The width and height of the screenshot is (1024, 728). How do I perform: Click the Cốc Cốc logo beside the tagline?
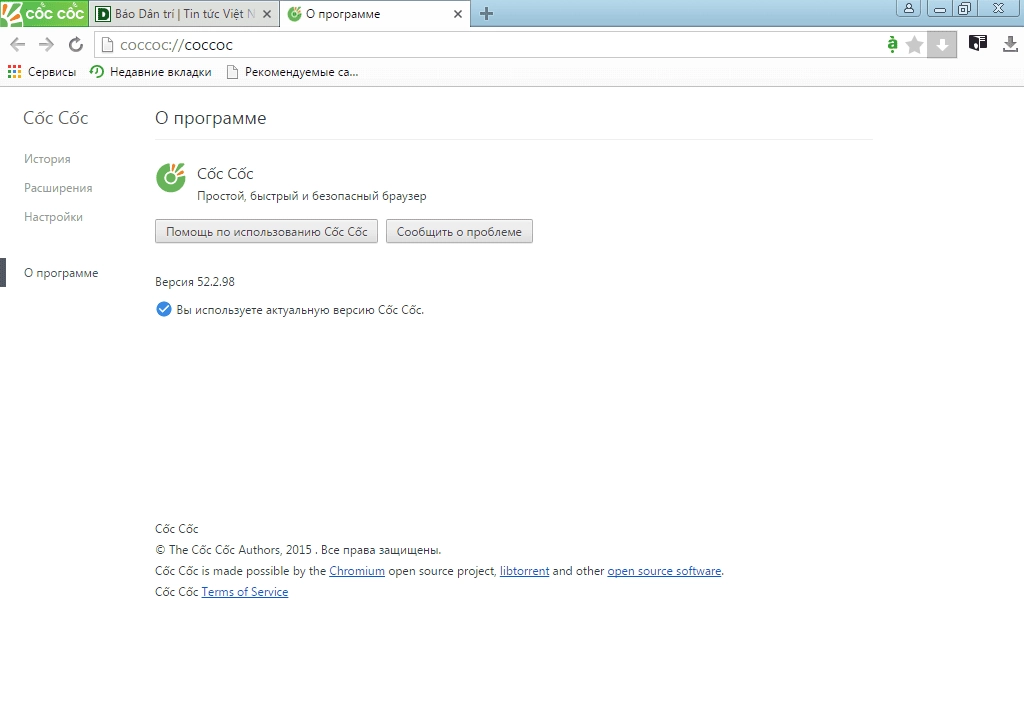point(171,178)
